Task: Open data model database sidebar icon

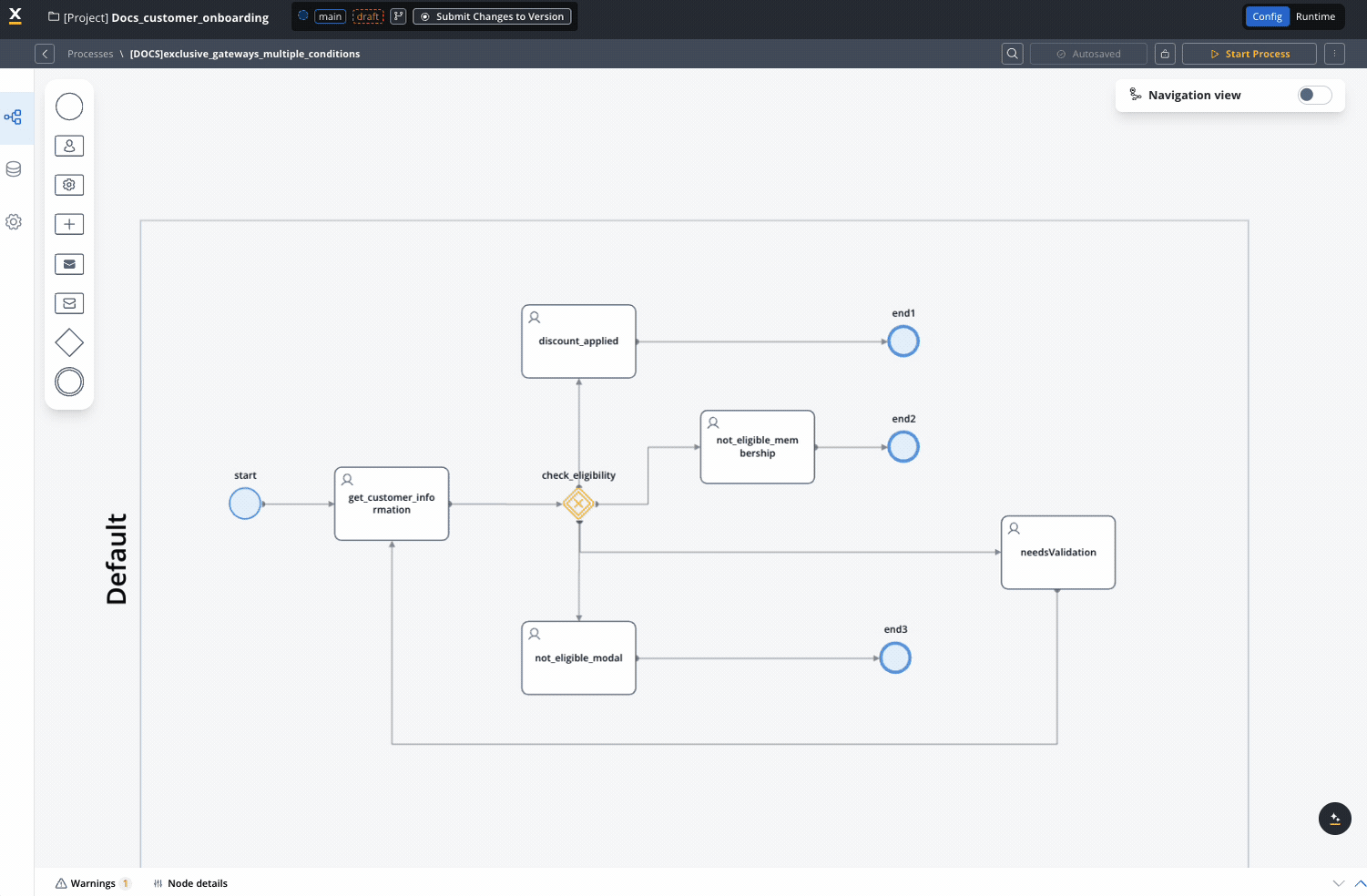Action: (14, 169)
